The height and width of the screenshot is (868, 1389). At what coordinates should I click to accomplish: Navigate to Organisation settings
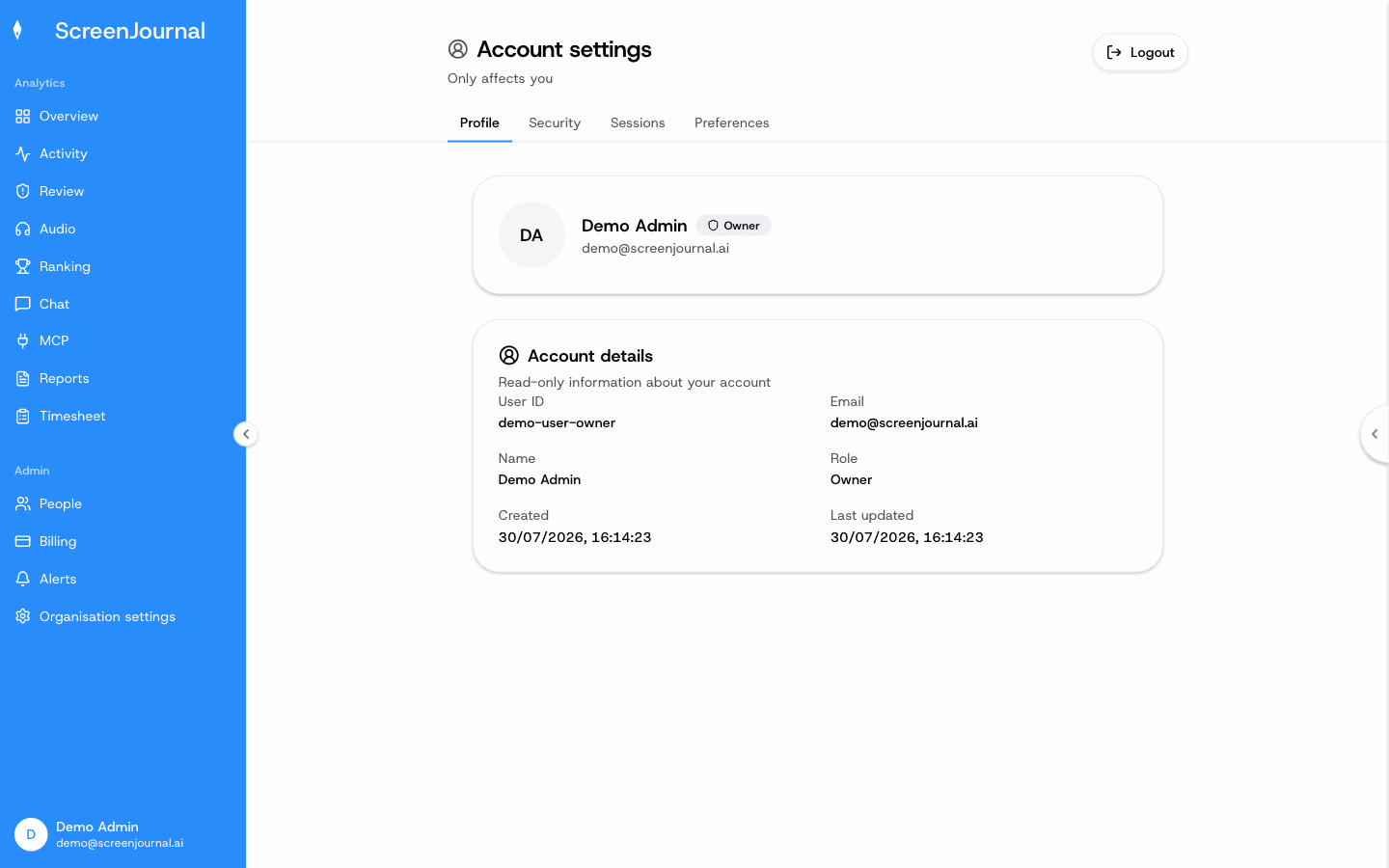123,617
